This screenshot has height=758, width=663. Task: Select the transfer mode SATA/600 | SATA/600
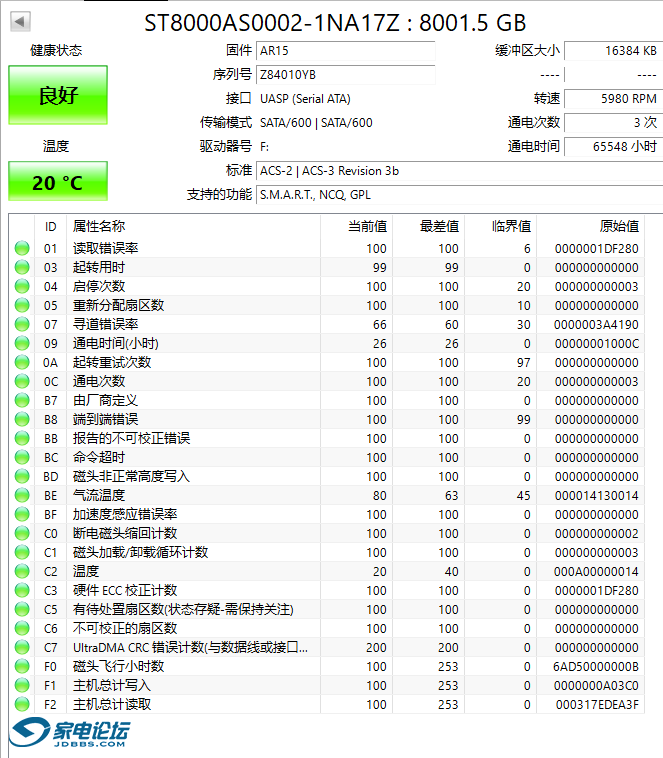point(316,123)
